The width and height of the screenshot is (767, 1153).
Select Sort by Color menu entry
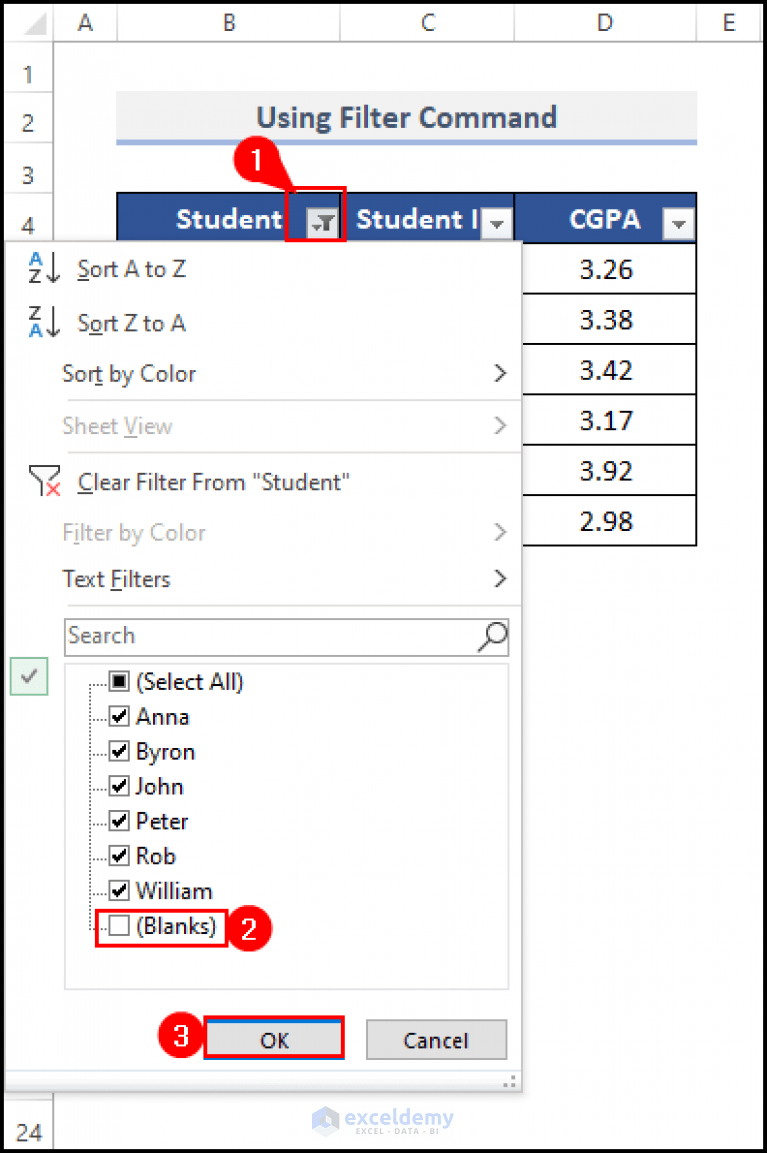click(129, 374)
